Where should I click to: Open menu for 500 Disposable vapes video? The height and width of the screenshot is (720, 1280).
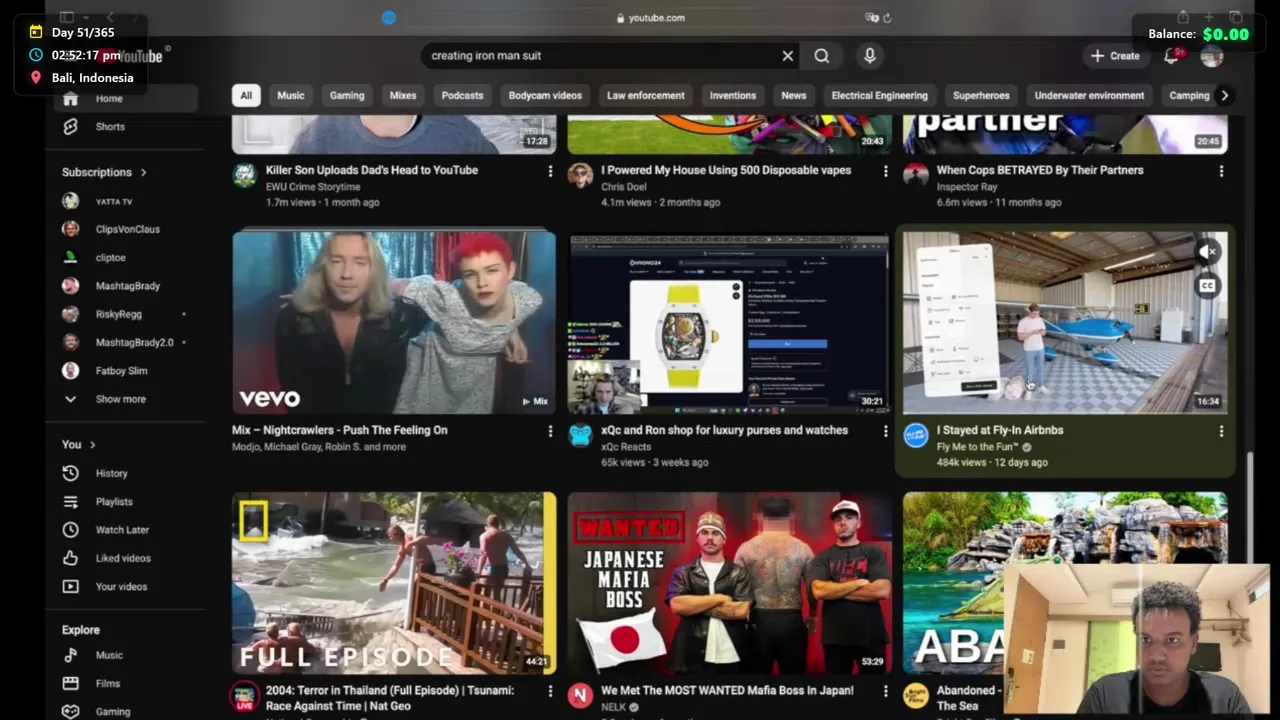885,171
